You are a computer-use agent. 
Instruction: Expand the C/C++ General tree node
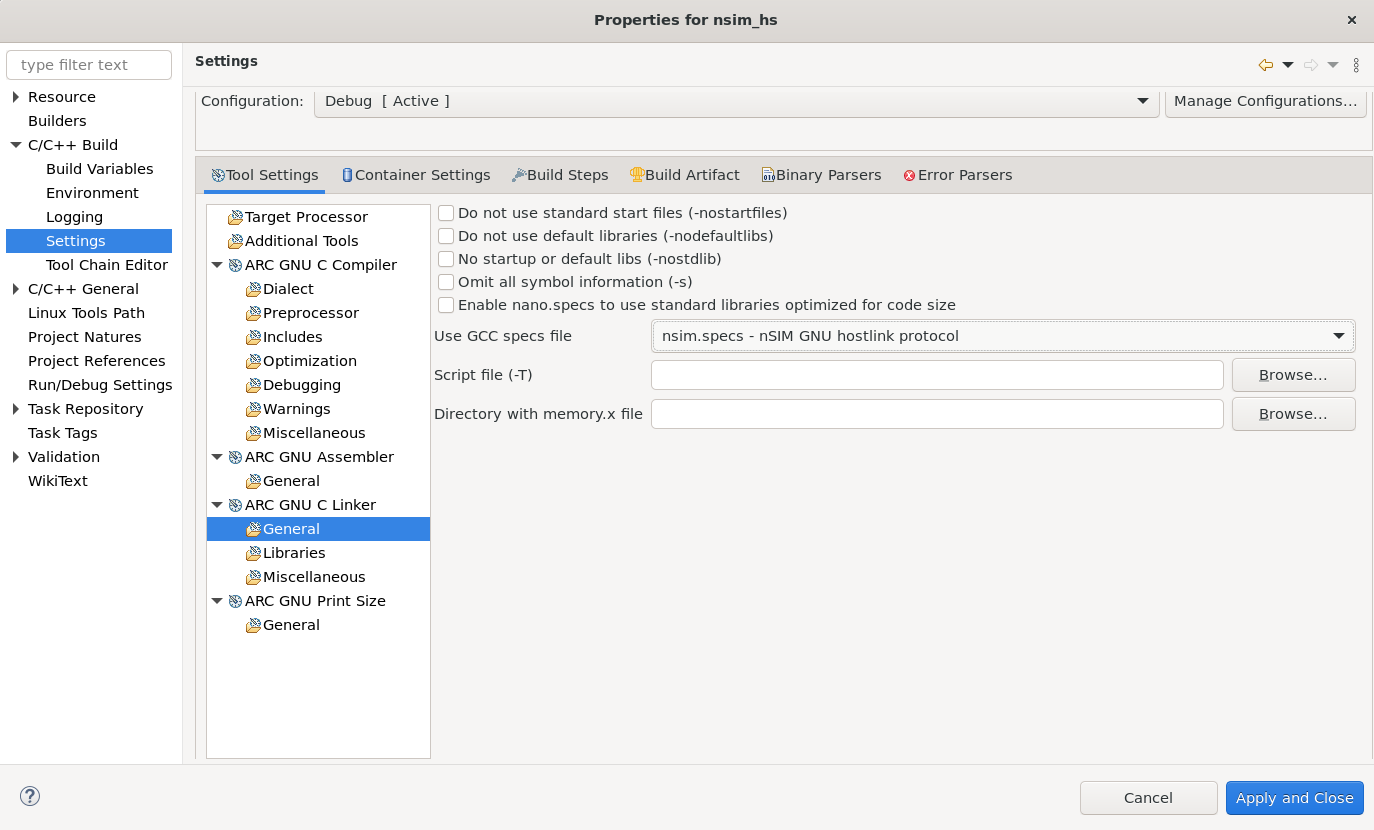pos(16,289)
